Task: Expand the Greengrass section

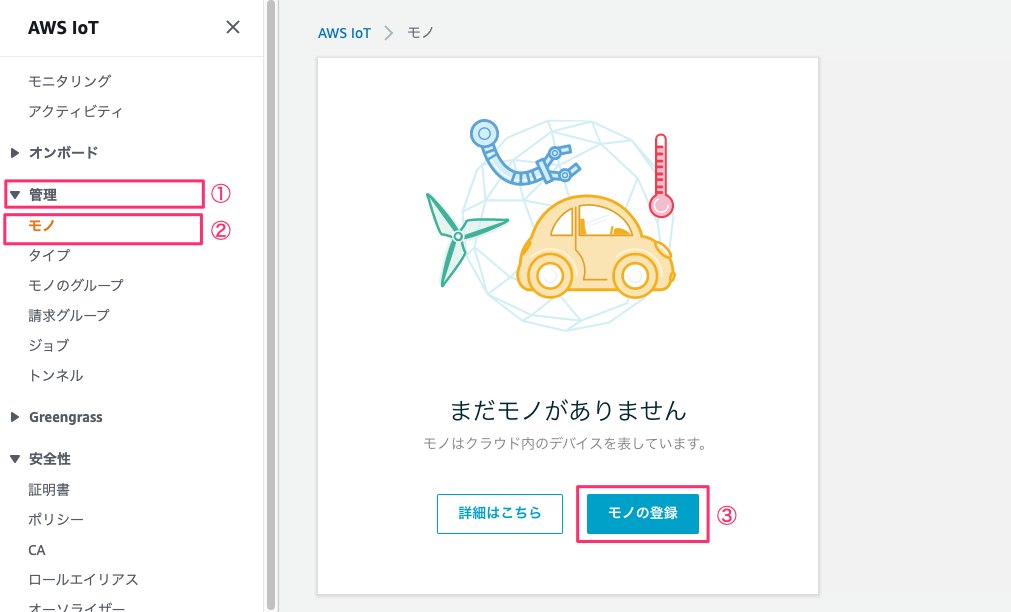Action: coord(66,417)
